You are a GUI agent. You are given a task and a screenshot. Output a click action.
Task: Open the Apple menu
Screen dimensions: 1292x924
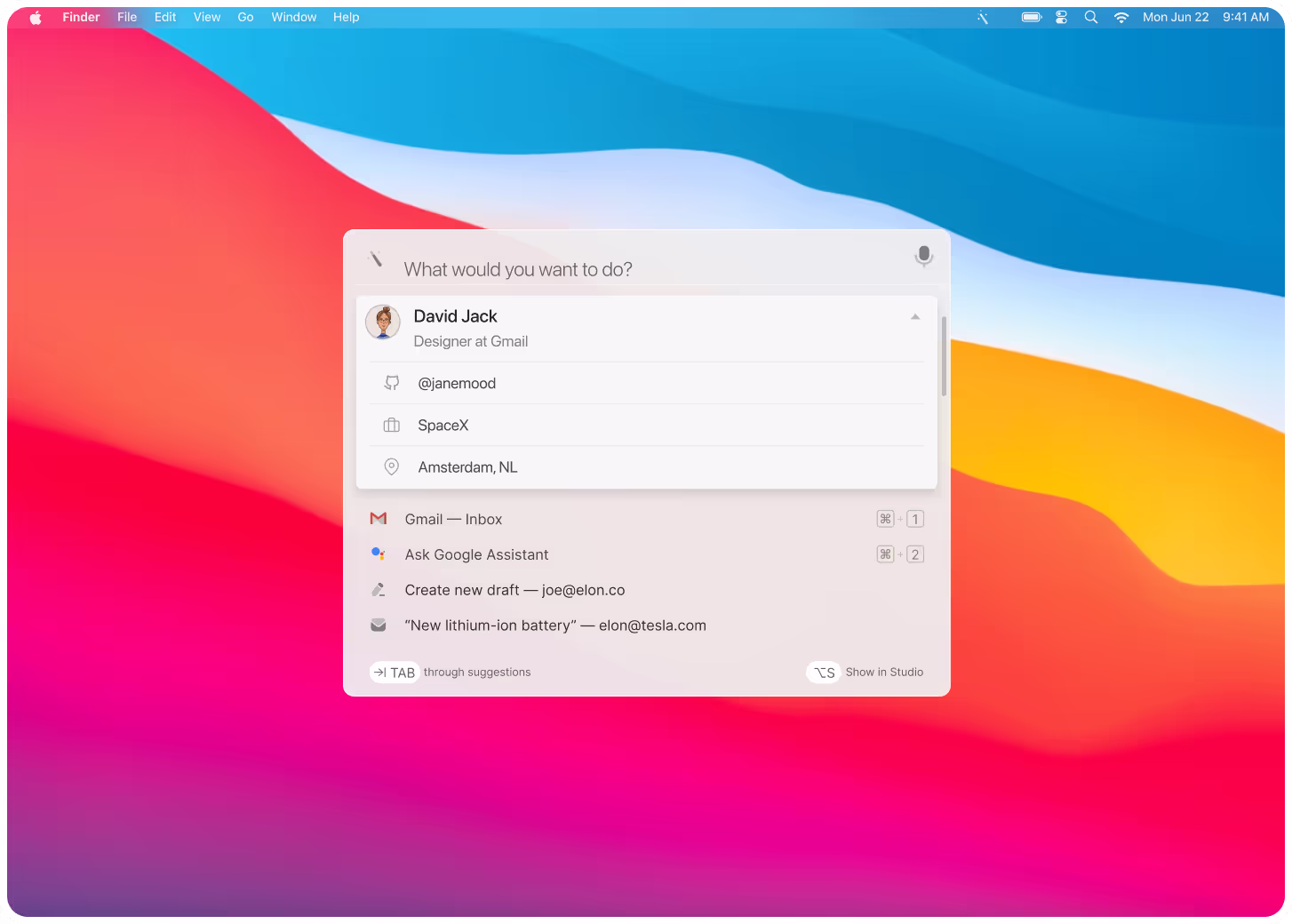pyautogui.click(x=36, y=17)
